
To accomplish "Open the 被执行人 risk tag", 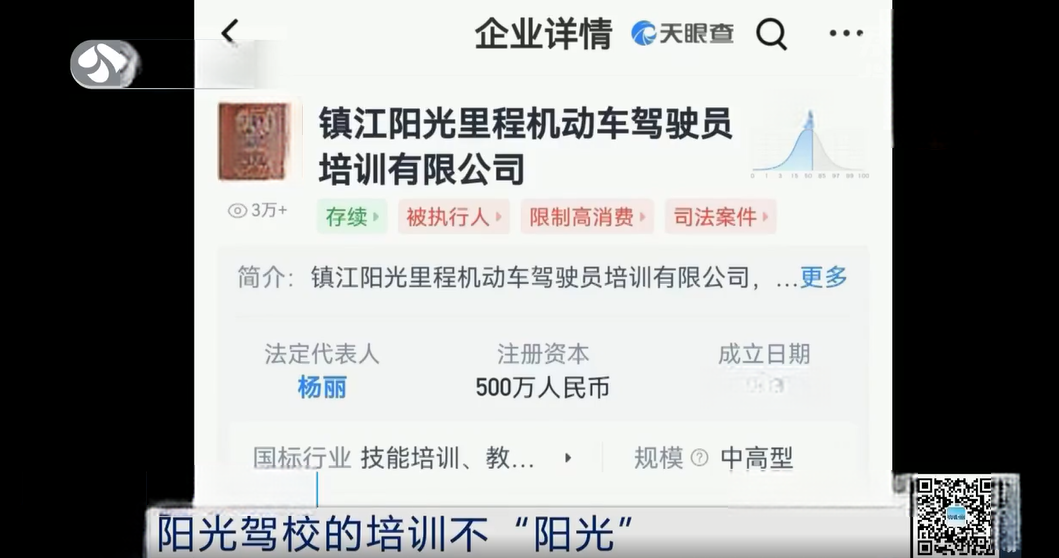I will (x=453, y=217).
